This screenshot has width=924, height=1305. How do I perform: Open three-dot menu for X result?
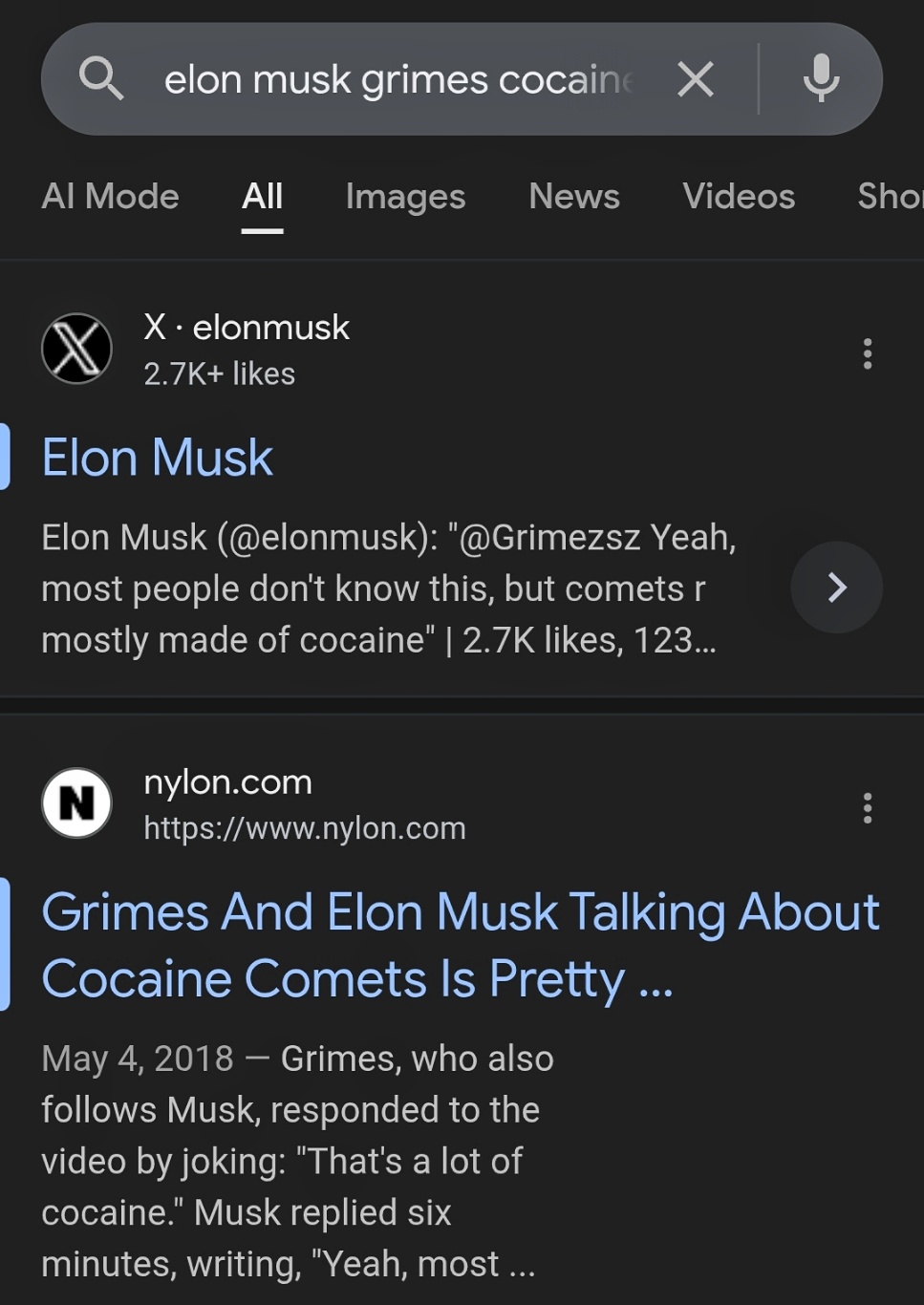pos(868,353)
